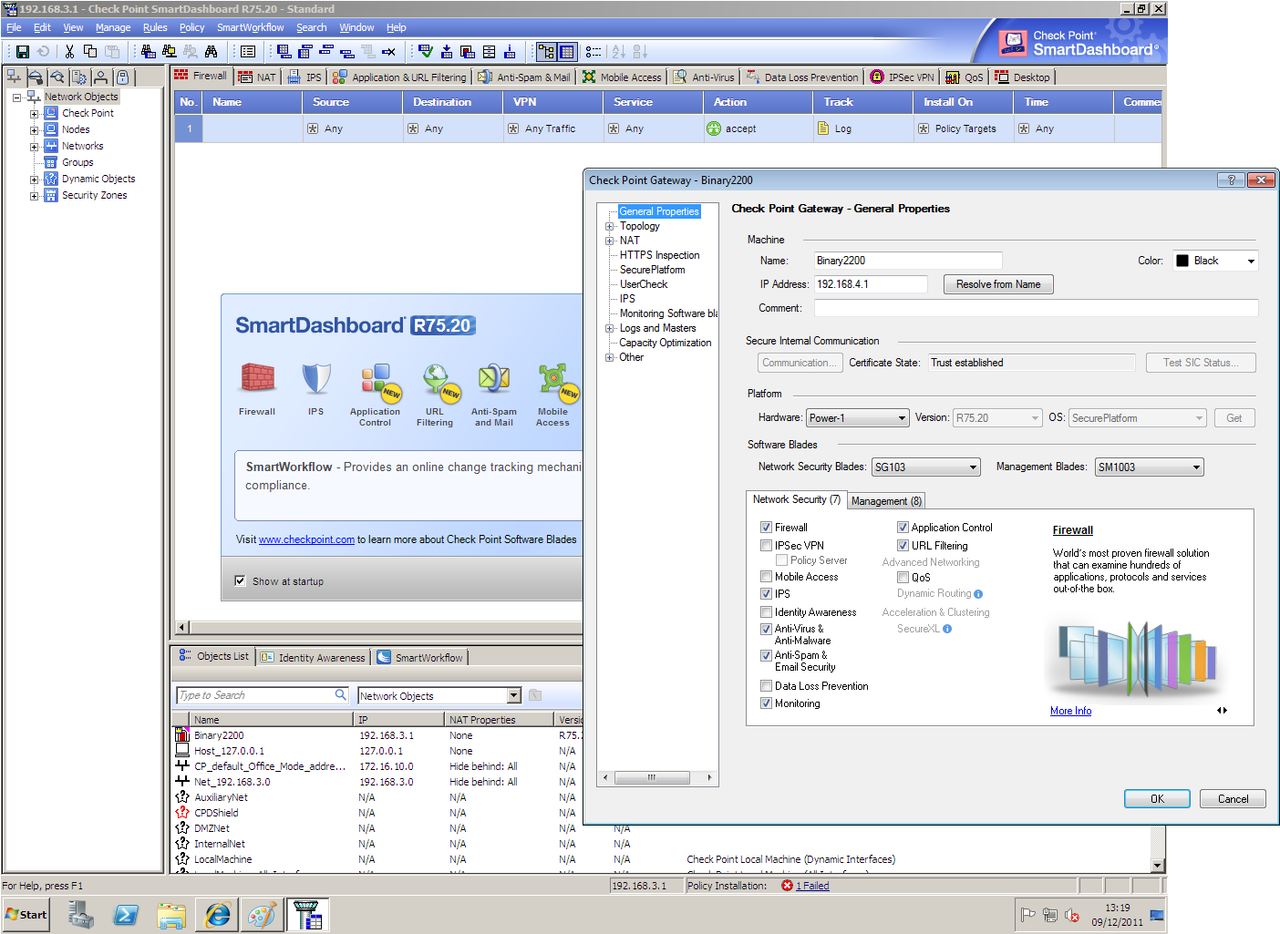
Task: Open Windows Explorer folder in taskbar
Action: (171, 915)
